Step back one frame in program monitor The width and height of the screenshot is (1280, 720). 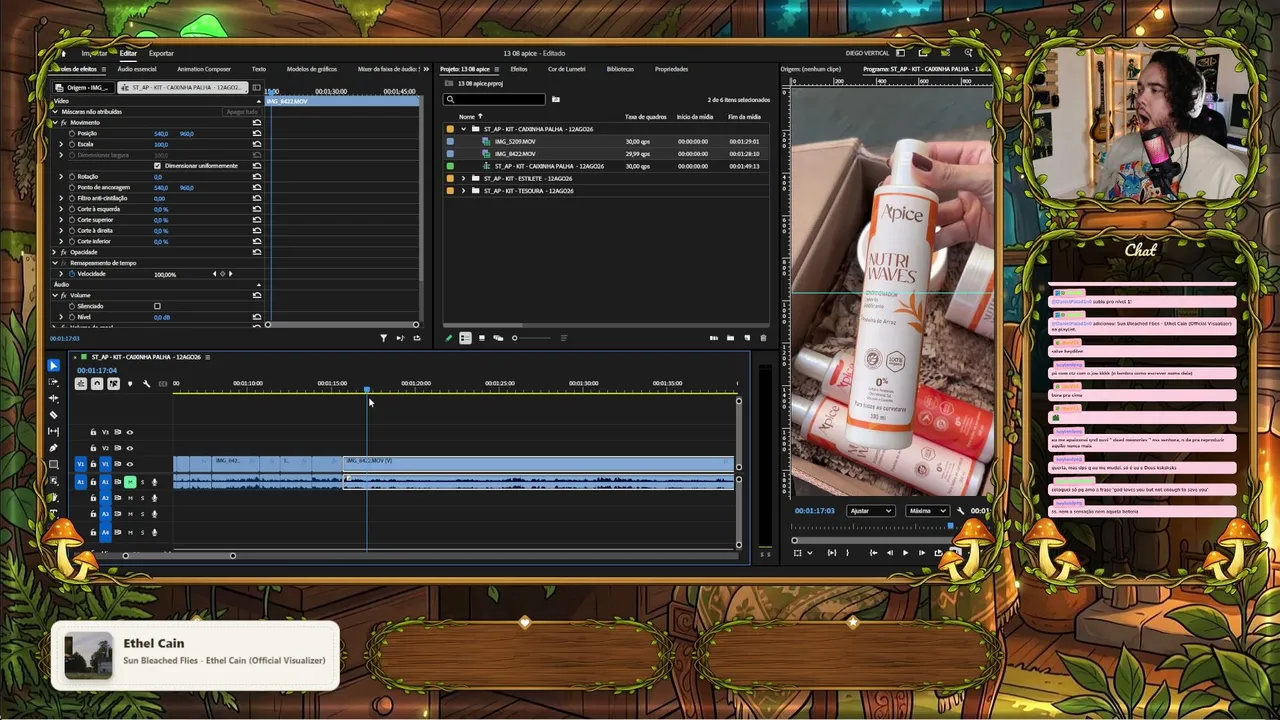coord(889,553)
